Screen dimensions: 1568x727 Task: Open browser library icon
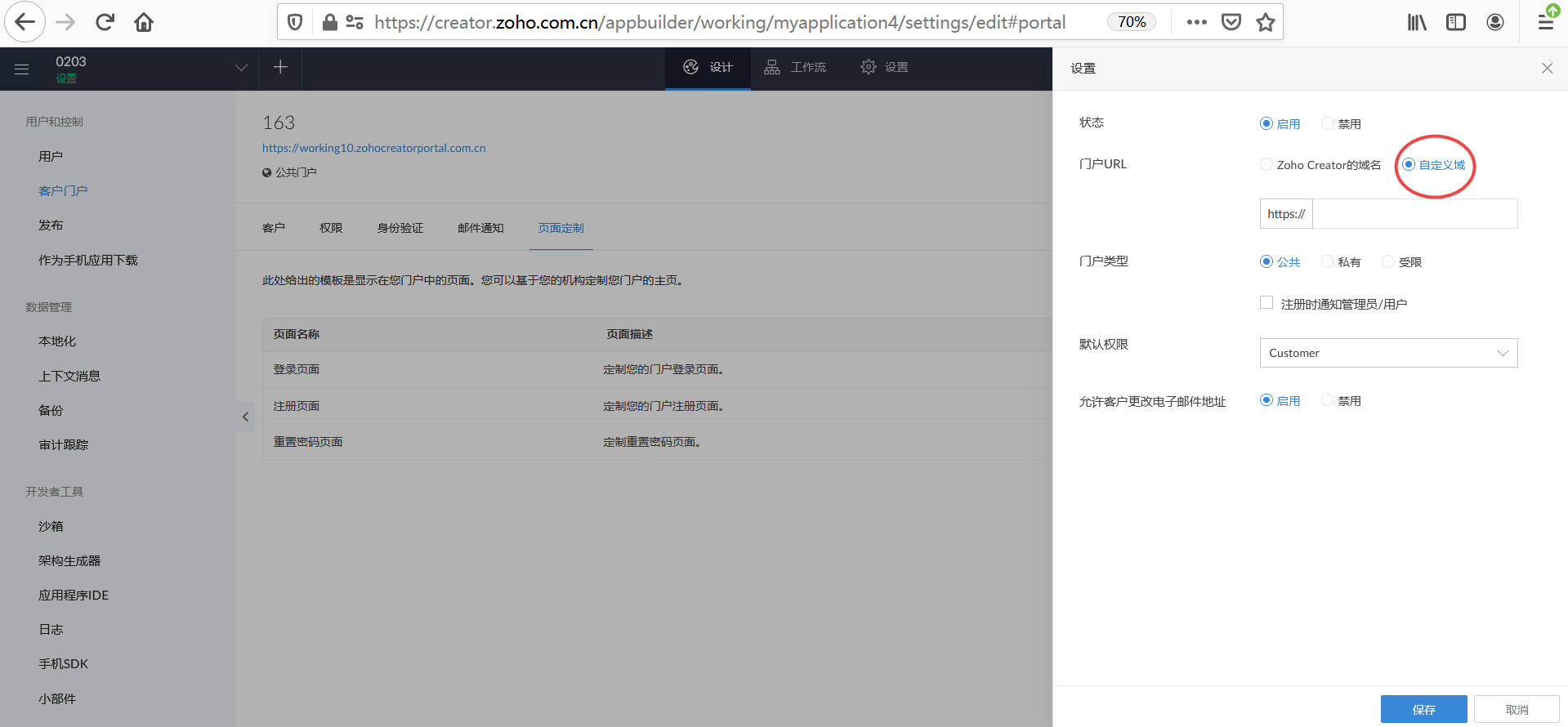[x=1416, y=22]
